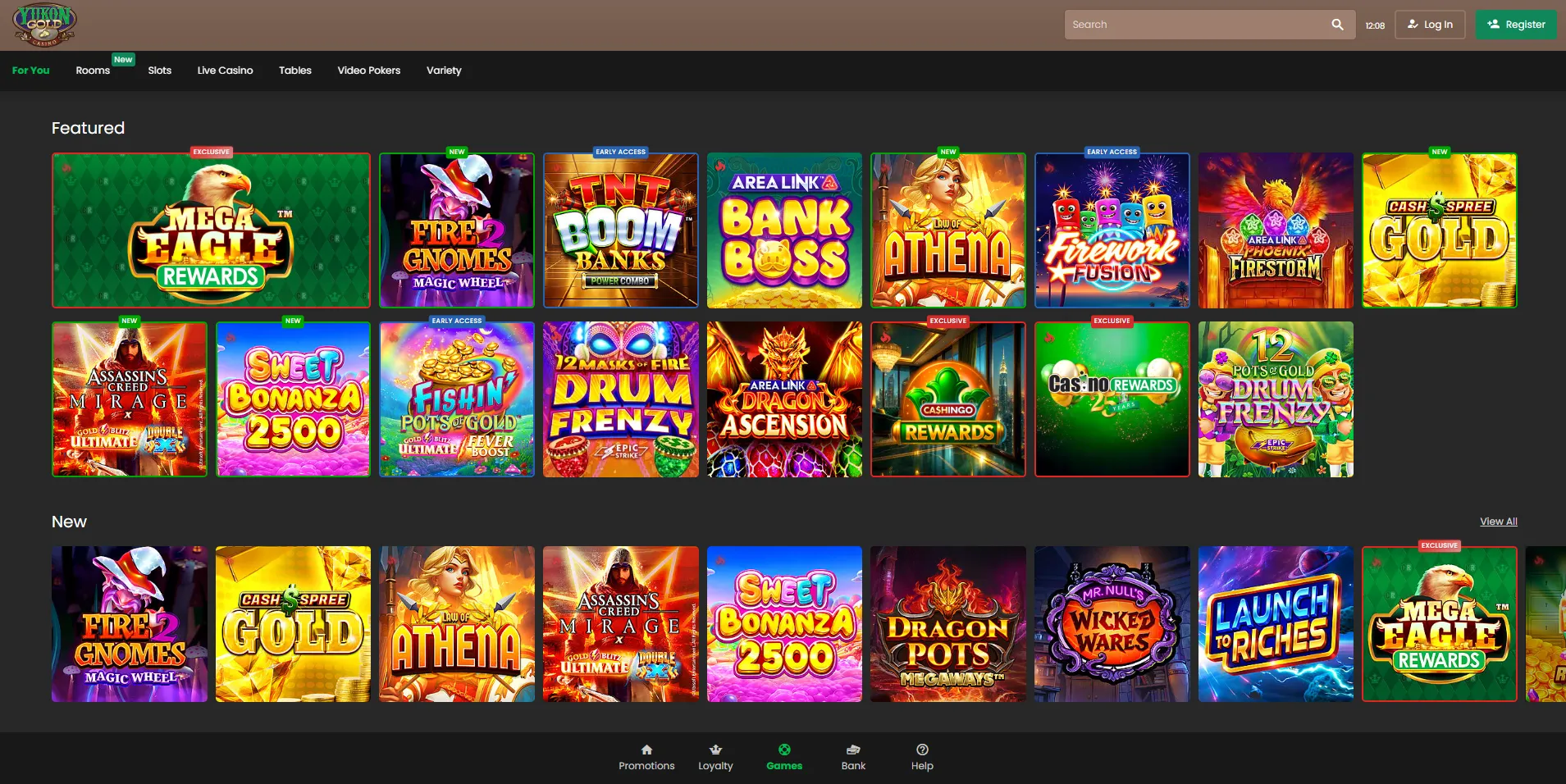Open Phoenix Firestorm game tile
Screen dimensions: 1566x784
pos(1276,230)
